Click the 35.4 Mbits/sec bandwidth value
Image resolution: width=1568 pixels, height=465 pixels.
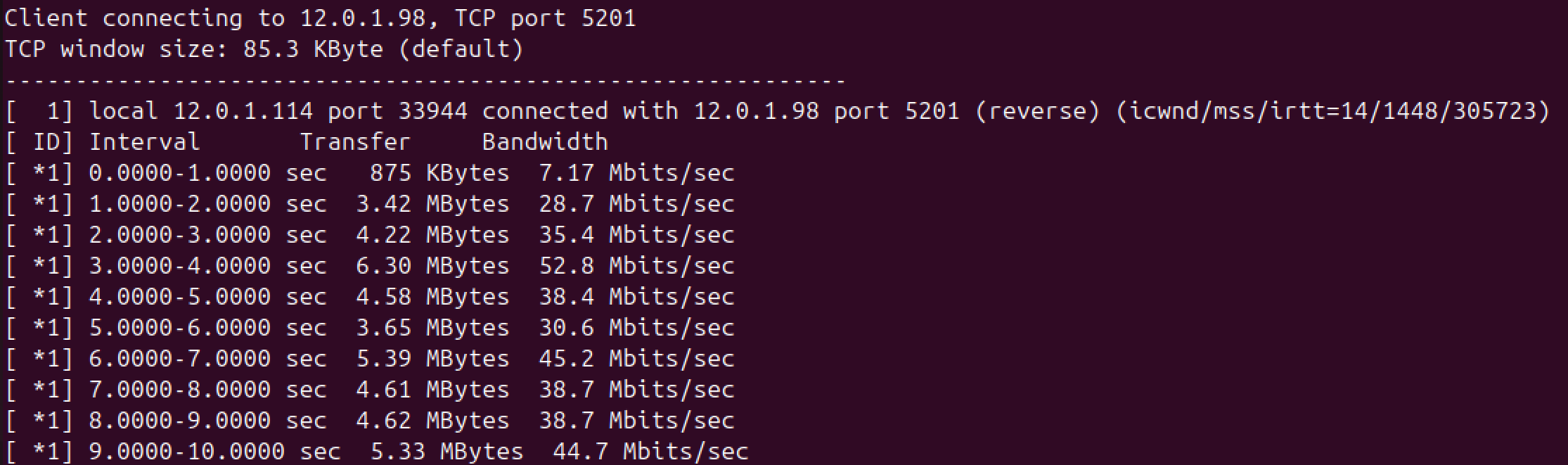click(x=636, y=235)
